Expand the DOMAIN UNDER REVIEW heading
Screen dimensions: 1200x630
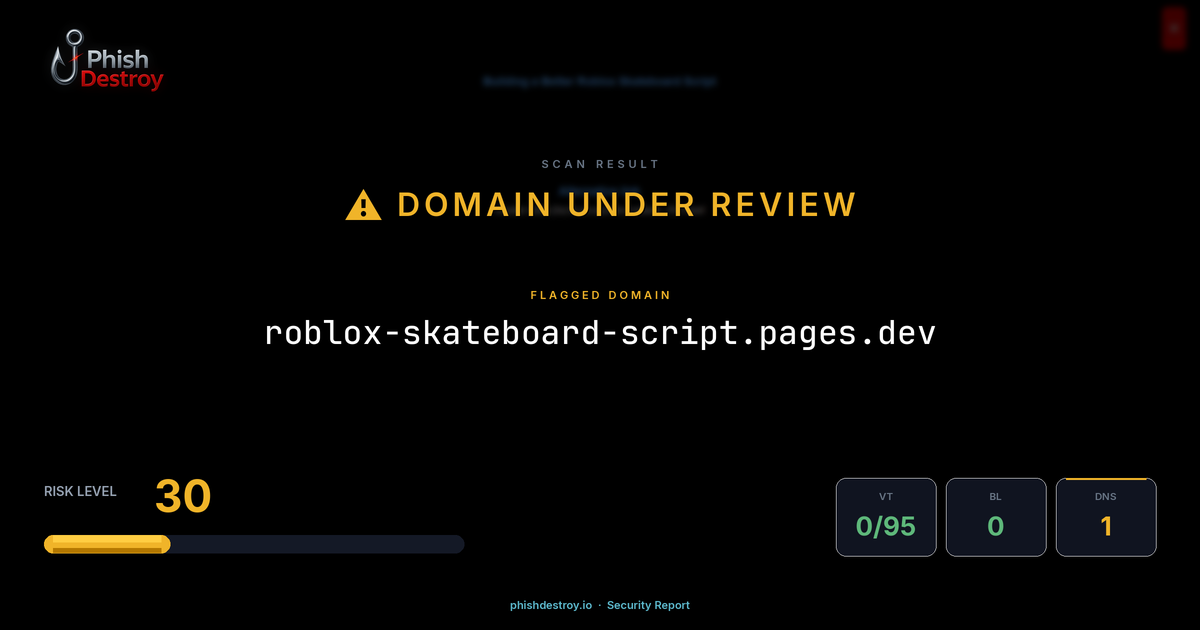pos(626,204)
